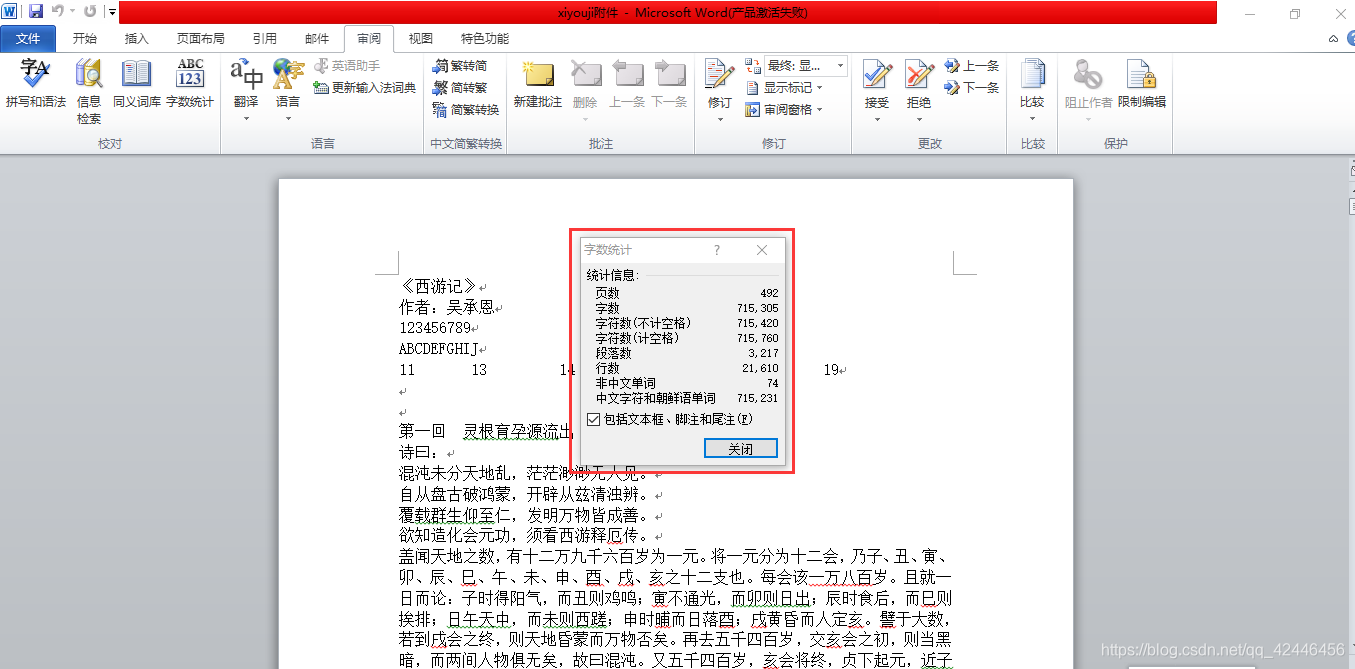Switch to the 开始 ribbon tab

coord(85,38)
